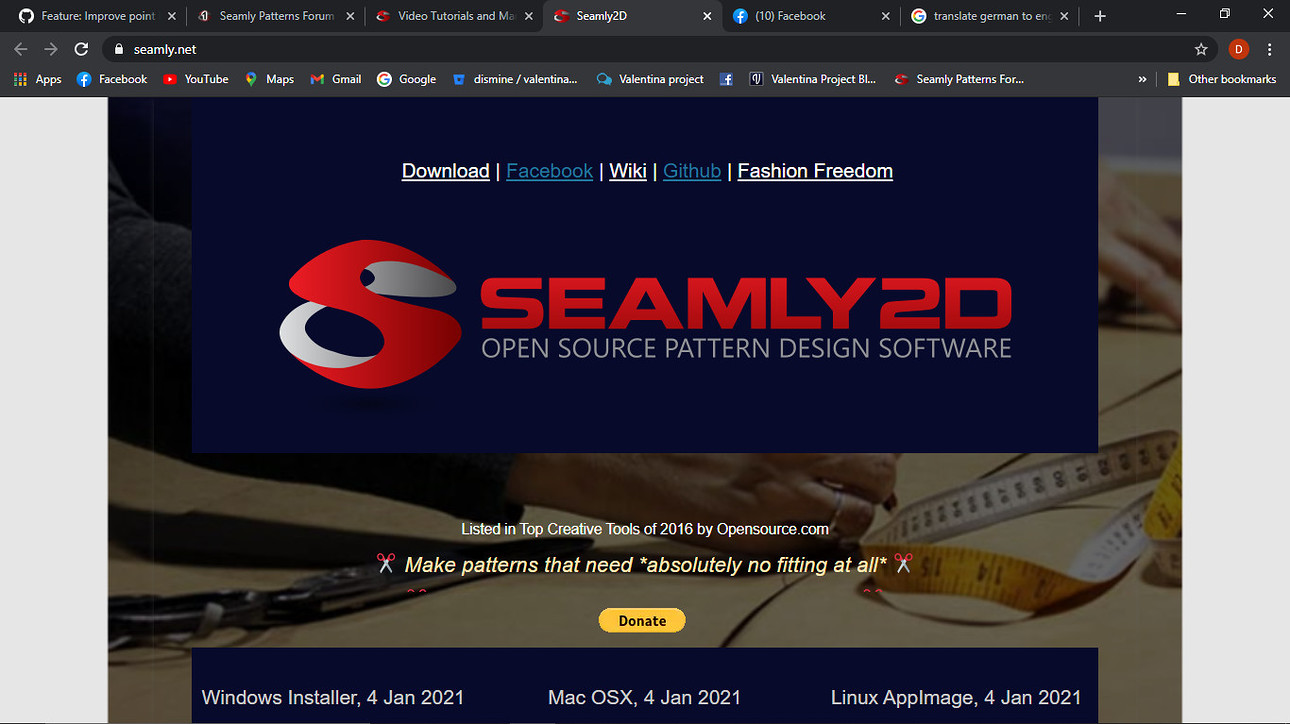Screen dimensions: 1290x724
Task: Open the Maps bookmark shortcut
Action: [268, 79]
